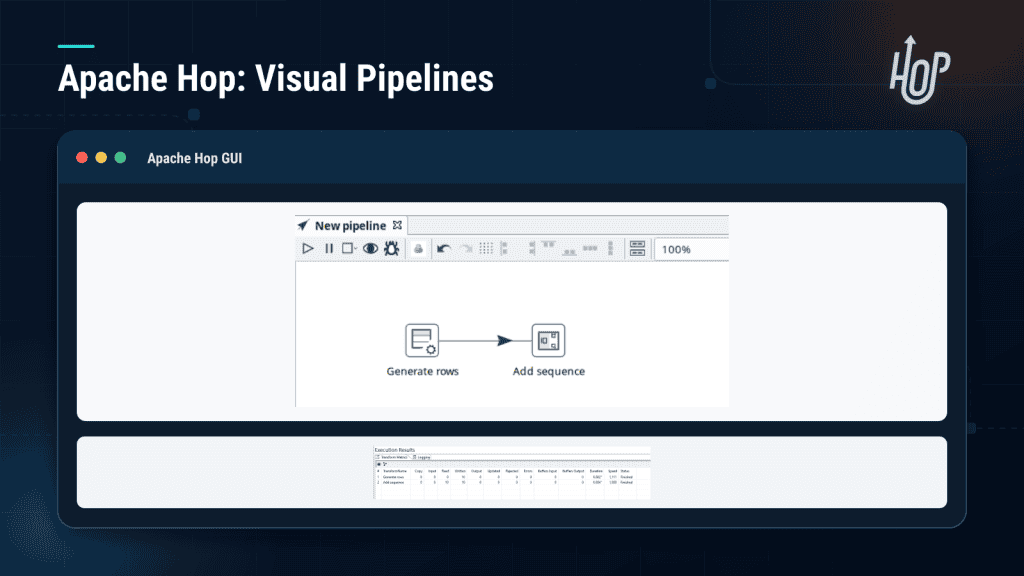Screen dimensions: 1024x576
Task: Click the 100% zoom level field
Action: [692, 249]
